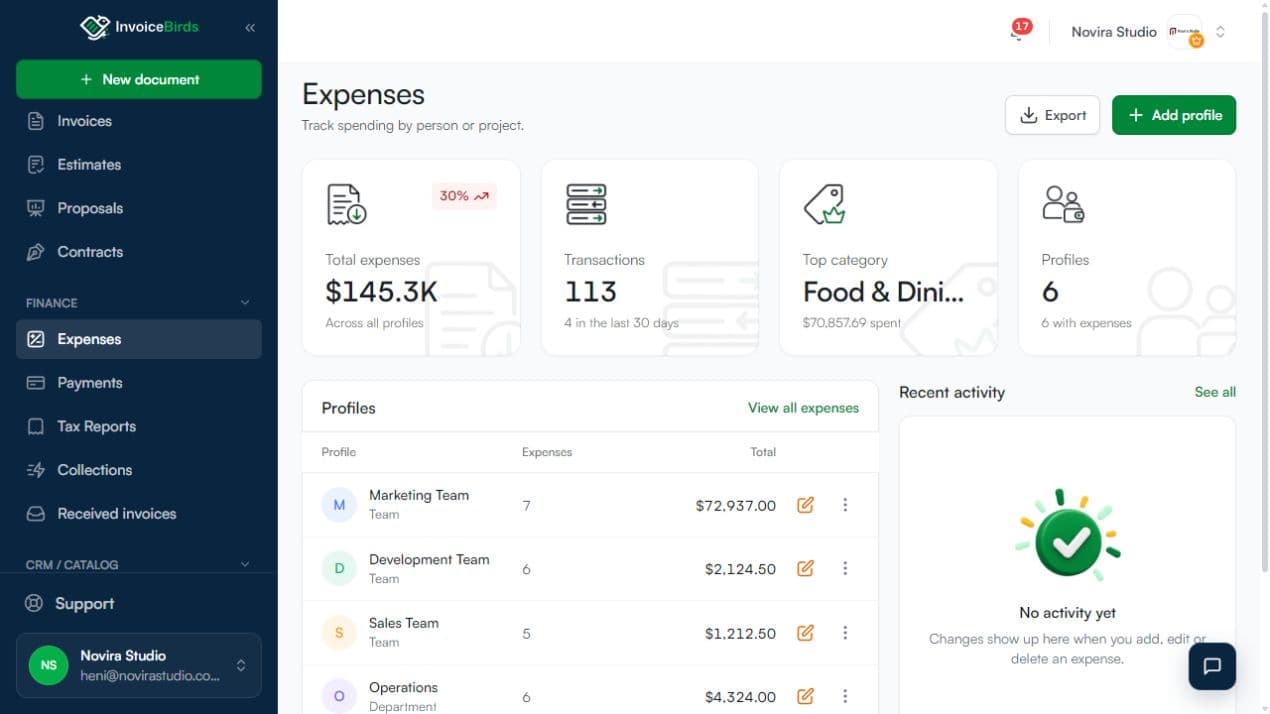
Task: Open more options for Operations row
Action: point(845,696)
